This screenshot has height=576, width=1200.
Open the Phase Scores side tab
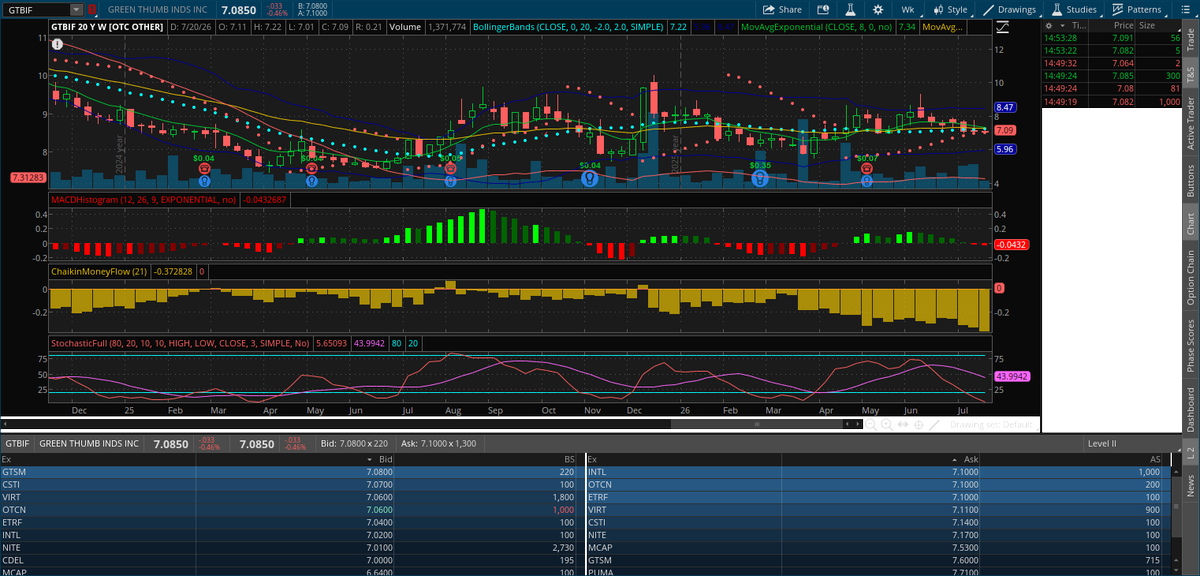[x=1190, y=345]
